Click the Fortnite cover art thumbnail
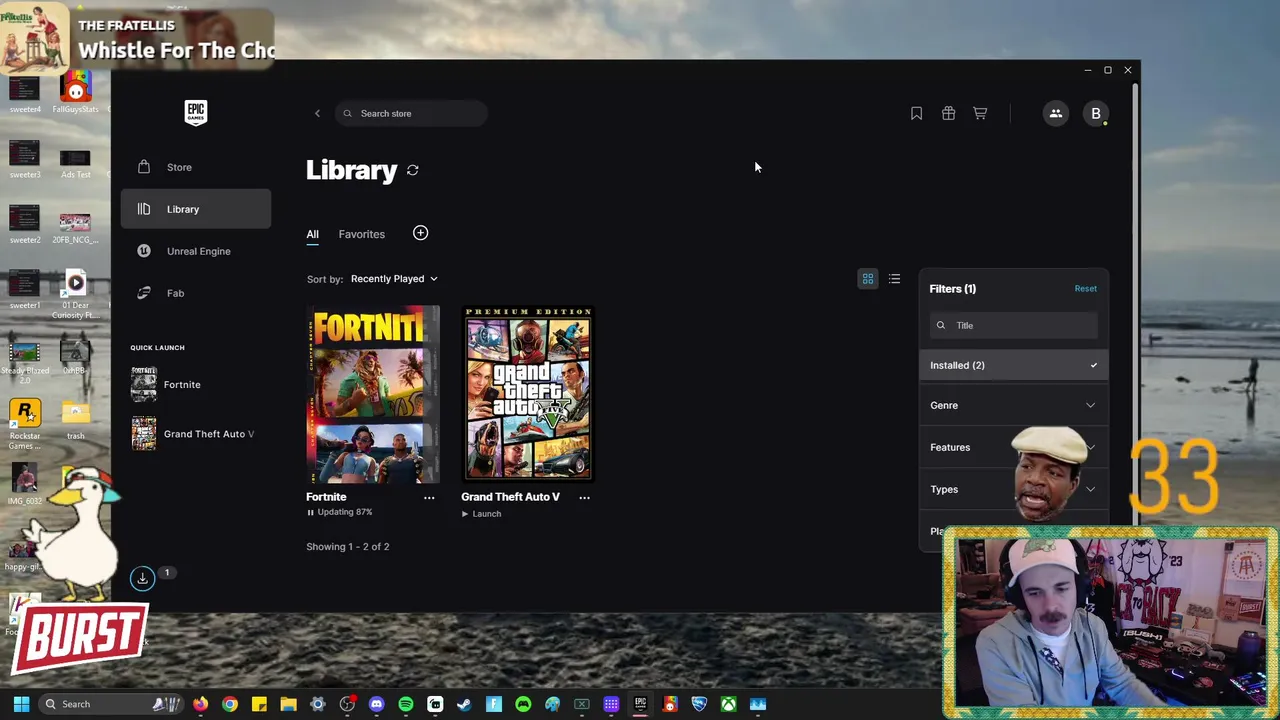This screenshot has width=1280, height=720. (x=373, y=394)
